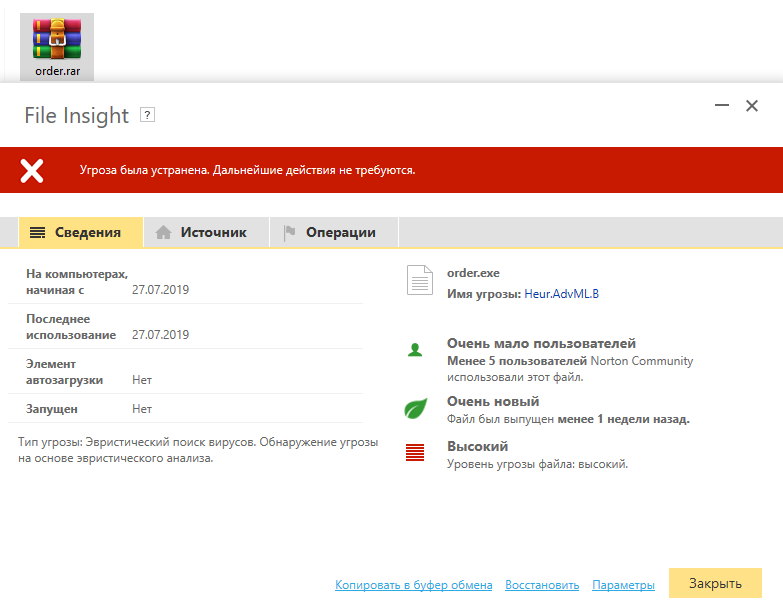Click the 'Высокий' threat level heading
This screenshot has width=783, height=606.
pyautogui.click(x=477, y=446)
